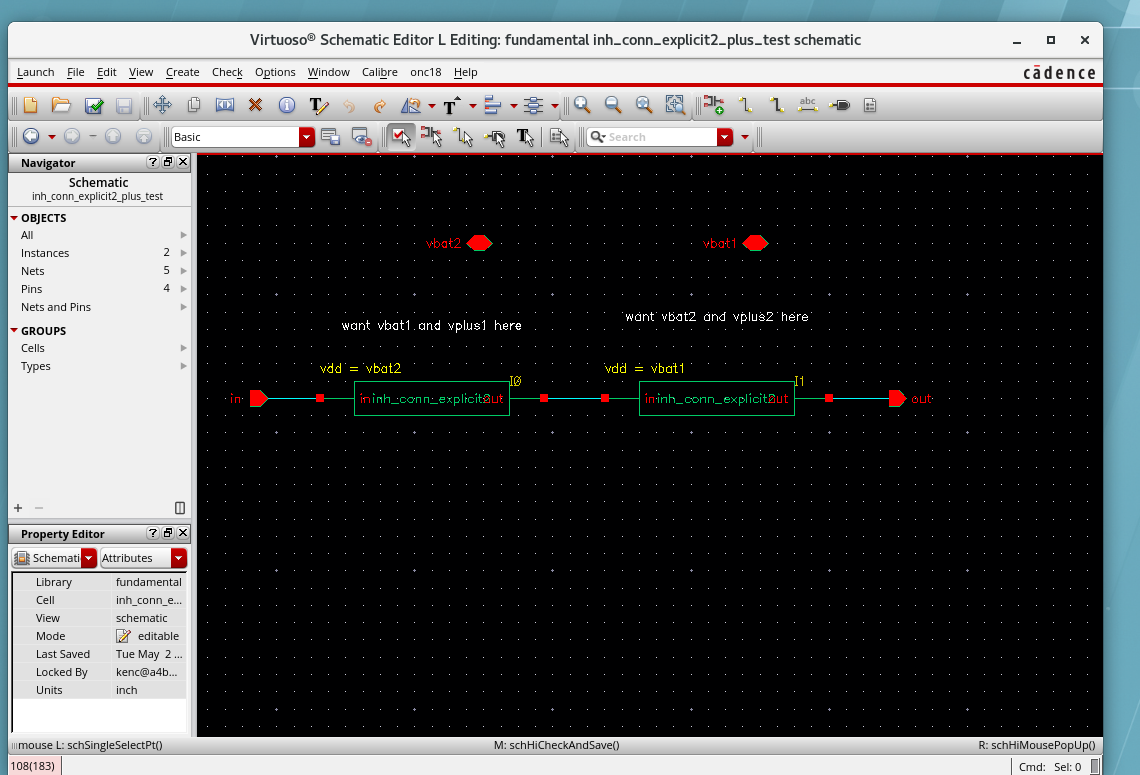This screenshot has height=775, width=1140.
Task: Select the narrow wire tool
Action: point(745,105)
